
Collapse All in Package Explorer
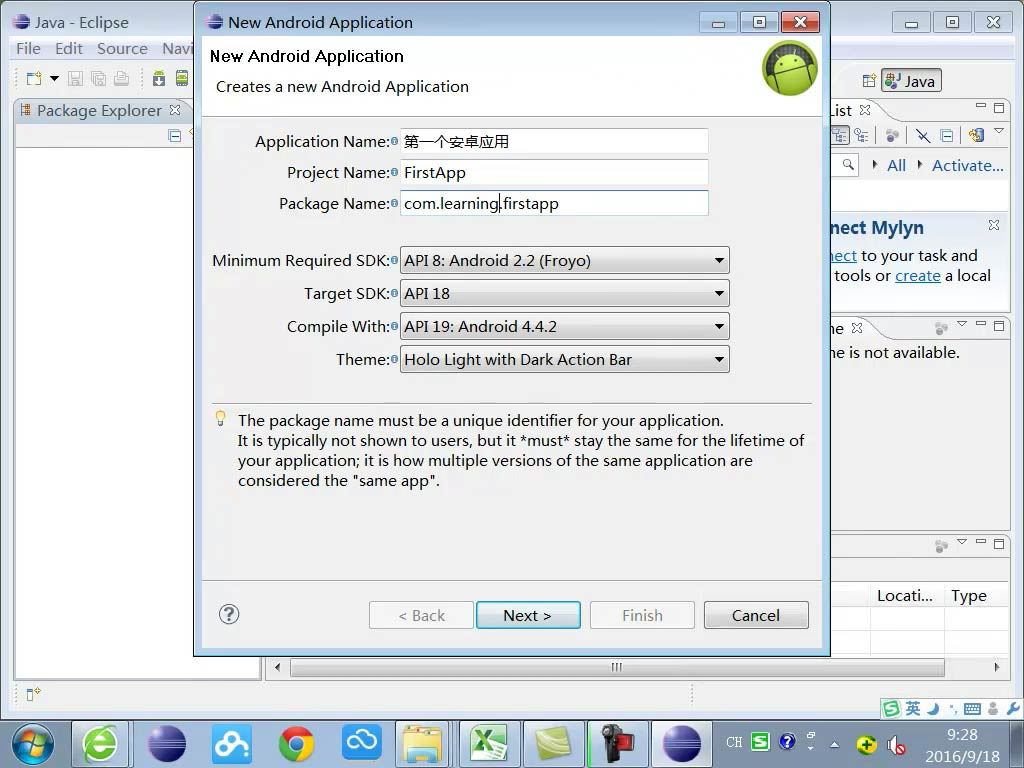(x=174, y=136)
